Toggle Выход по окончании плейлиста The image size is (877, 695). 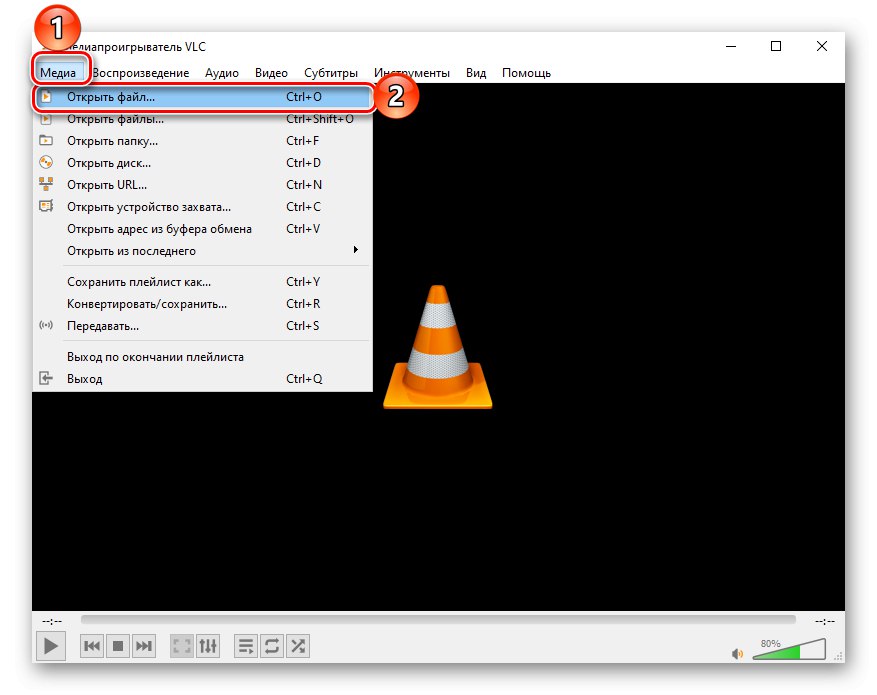[202, 357]
